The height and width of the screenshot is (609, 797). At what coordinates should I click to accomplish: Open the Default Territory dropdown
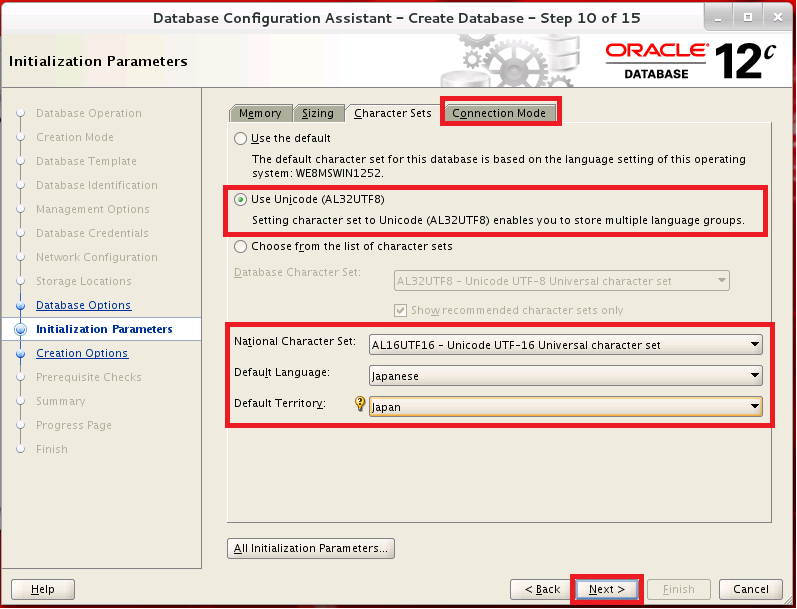pyautogui.click(x=565, y=407)
